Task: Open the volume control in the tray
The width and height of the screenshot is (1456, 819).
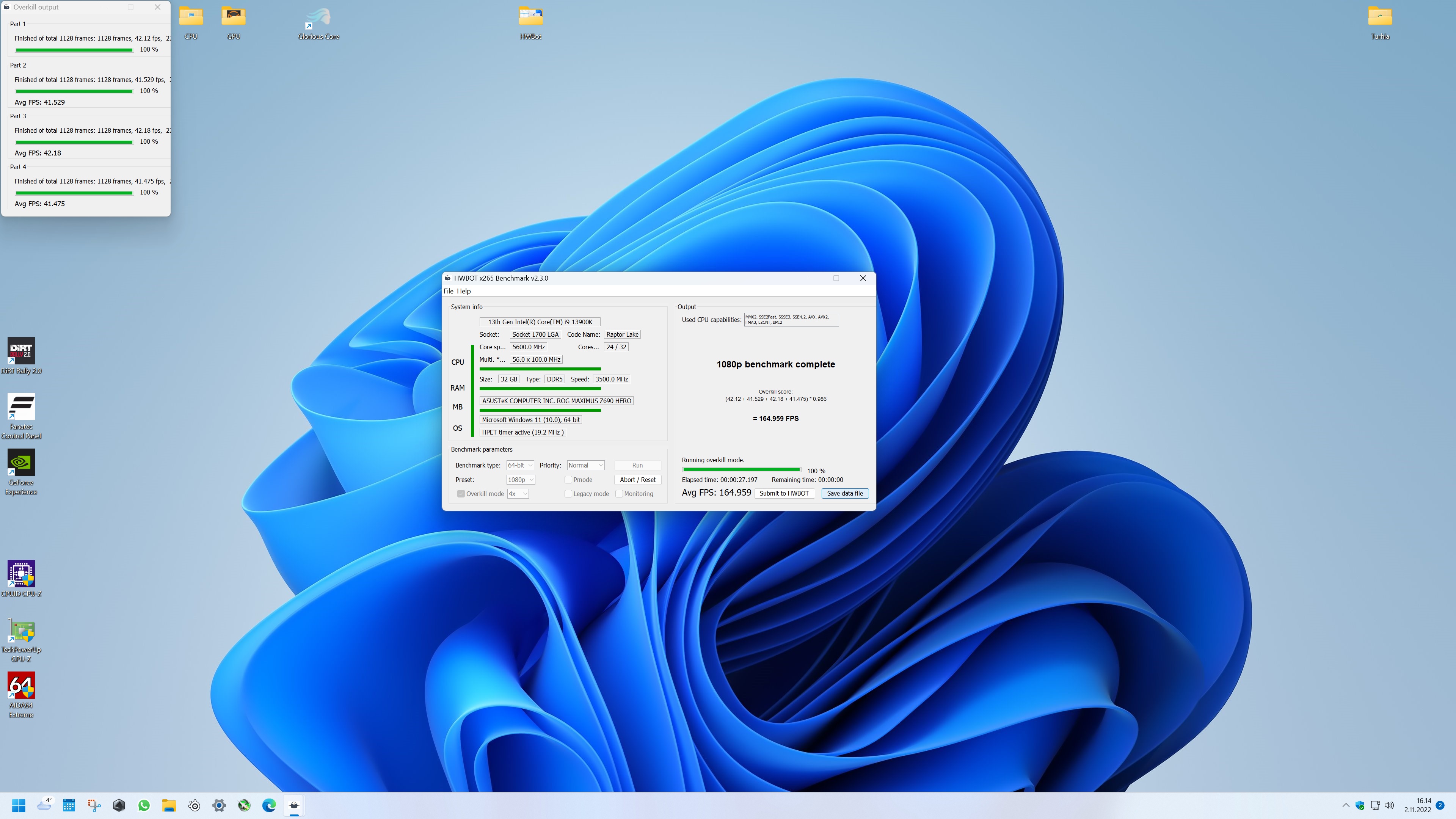Action: [x=1389, y=805]
